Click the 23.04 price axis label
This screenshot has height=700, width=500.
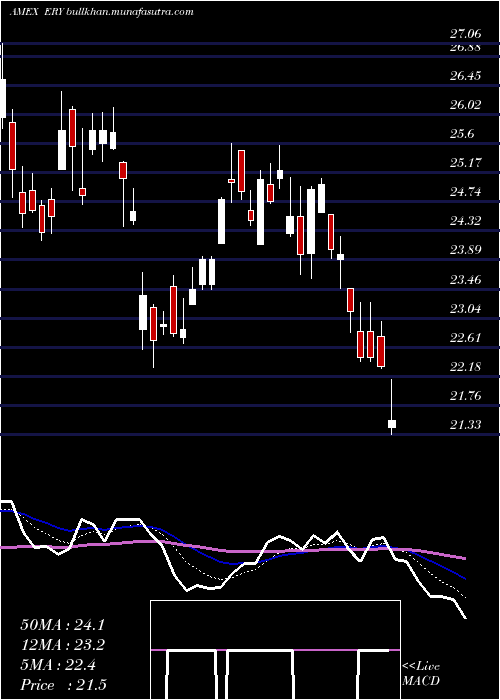[465, 309]
